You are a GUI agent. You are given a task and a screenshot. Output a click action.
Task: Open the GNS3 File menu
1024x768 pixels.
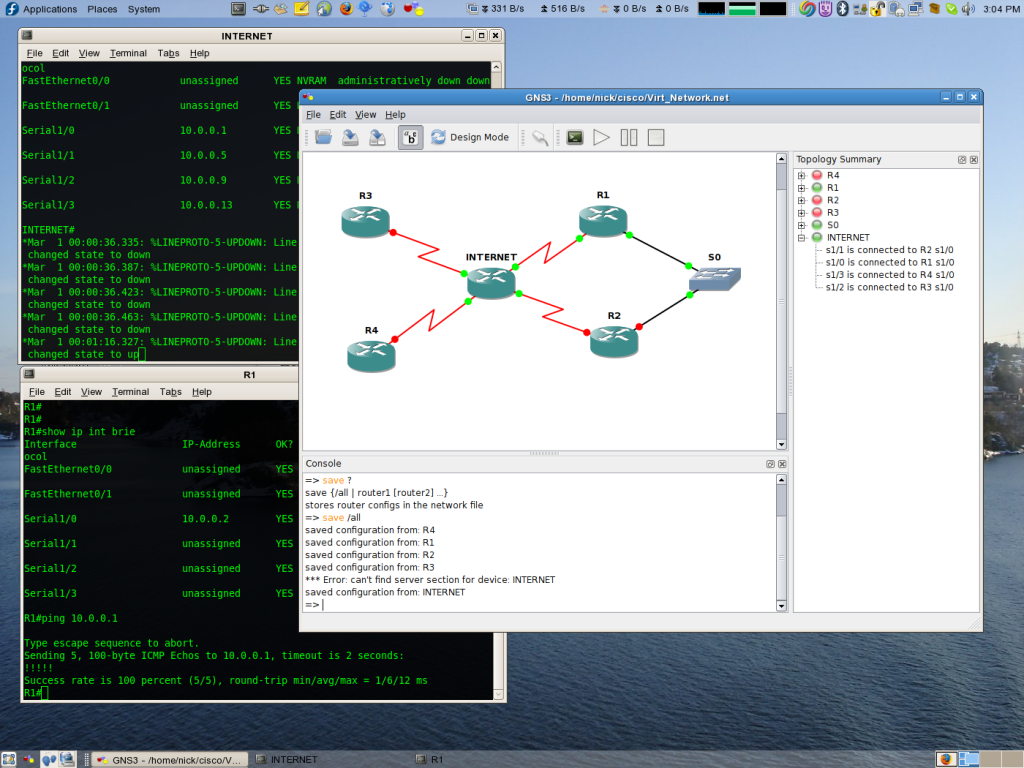click(x=313, y=114)
